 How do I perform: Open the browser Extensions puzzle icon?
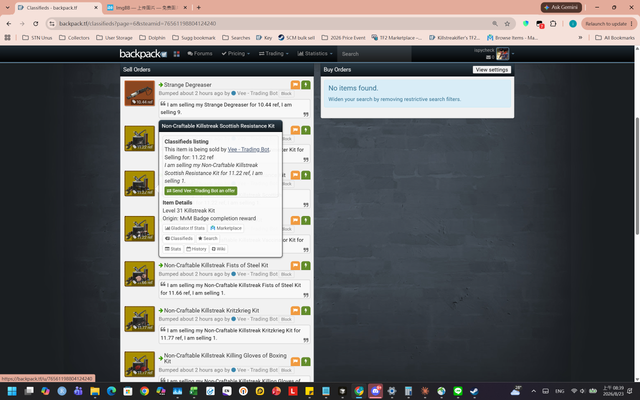click(553, 24)
